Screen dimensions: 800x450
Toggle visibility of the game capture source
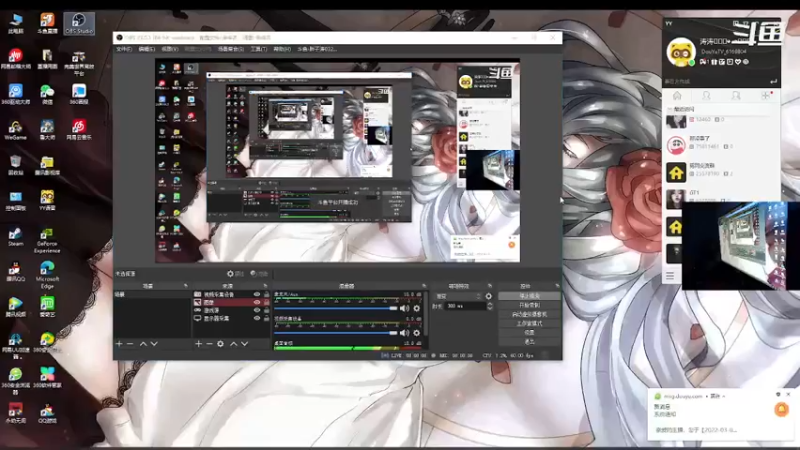pos(257,310)
